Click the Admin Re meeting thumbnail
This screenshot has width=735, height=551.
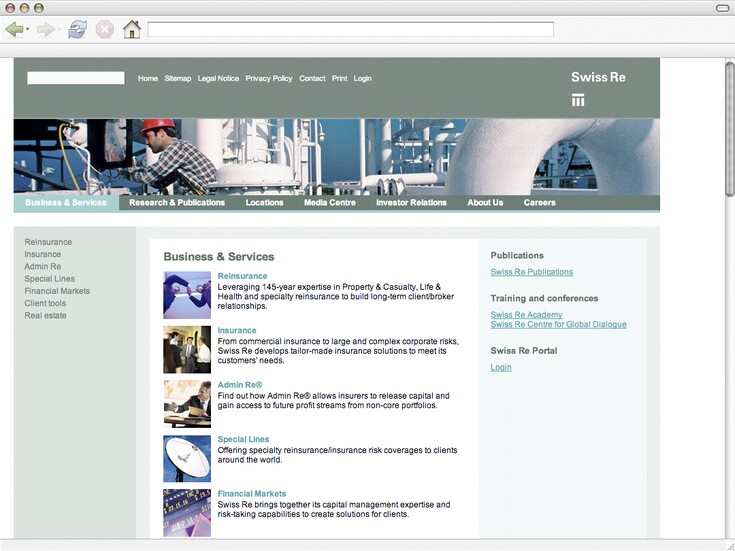(x=187, y=404)
